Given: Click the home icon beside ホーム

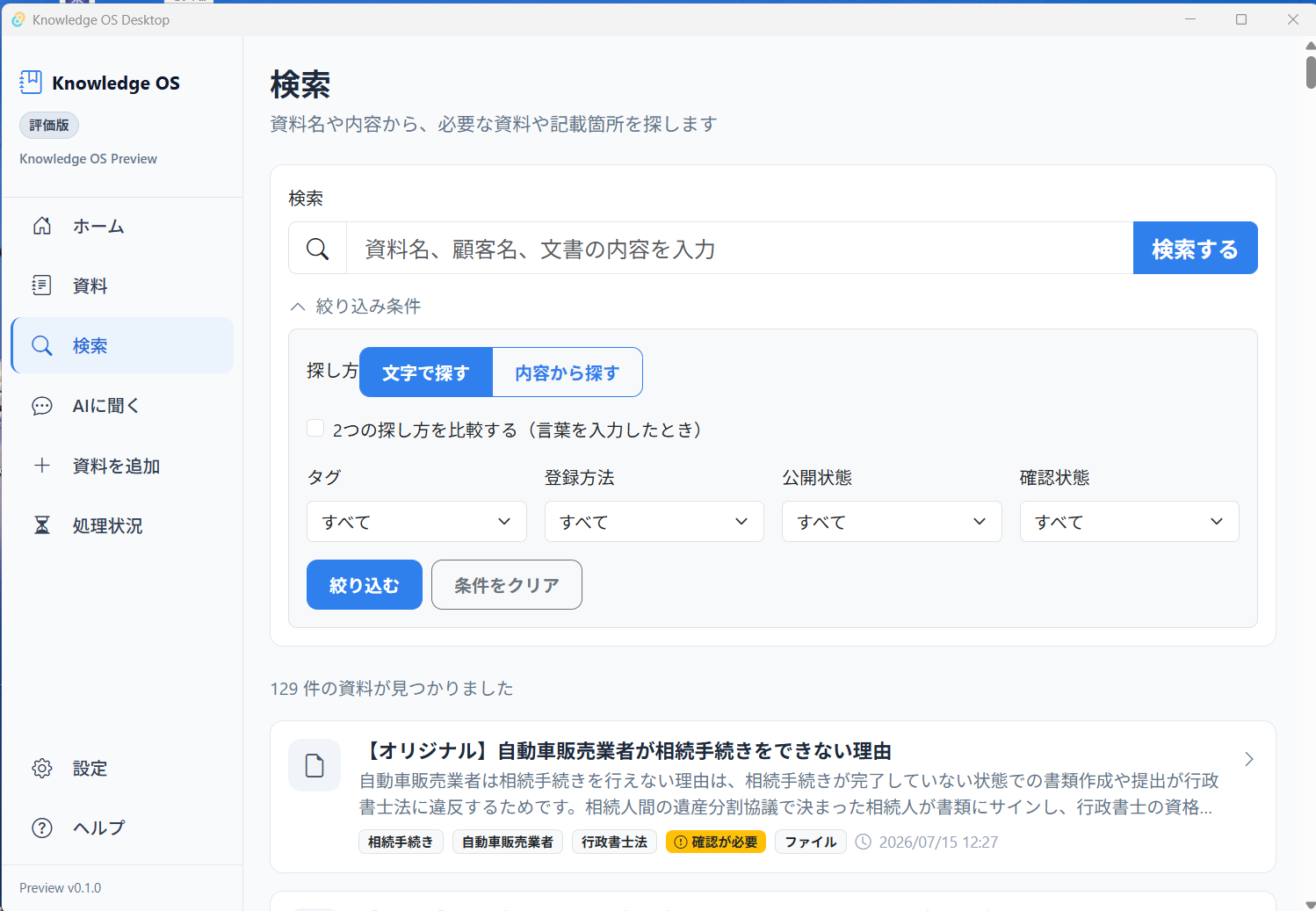Looking at the screenshot, I should [x=42, y=226].
